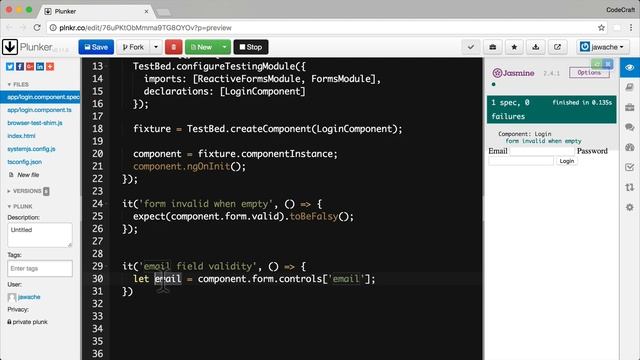Open the Fork dropdown arrow

click(156, 47)
